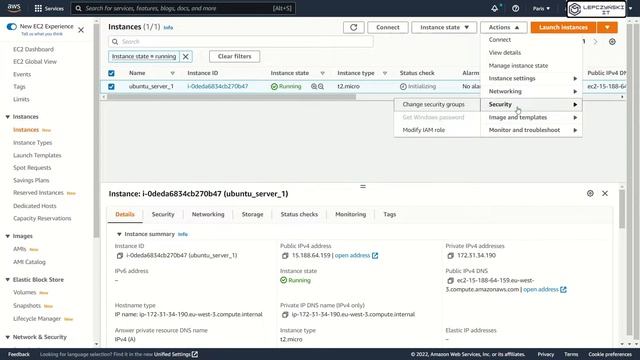The height and width of the screenshot is (360, 640).
Task: Copy the Public IPv4 address
Action: click(x=285, y=256)
